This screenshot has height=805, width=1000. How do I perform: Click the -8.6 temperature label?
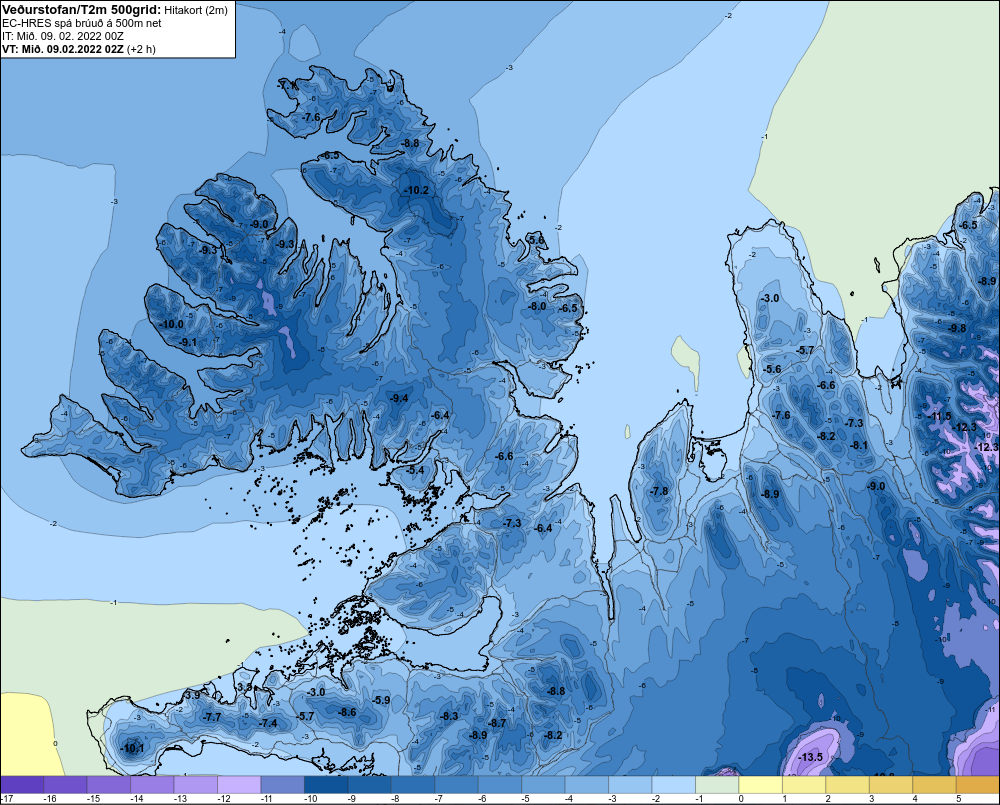click(348, 712)
